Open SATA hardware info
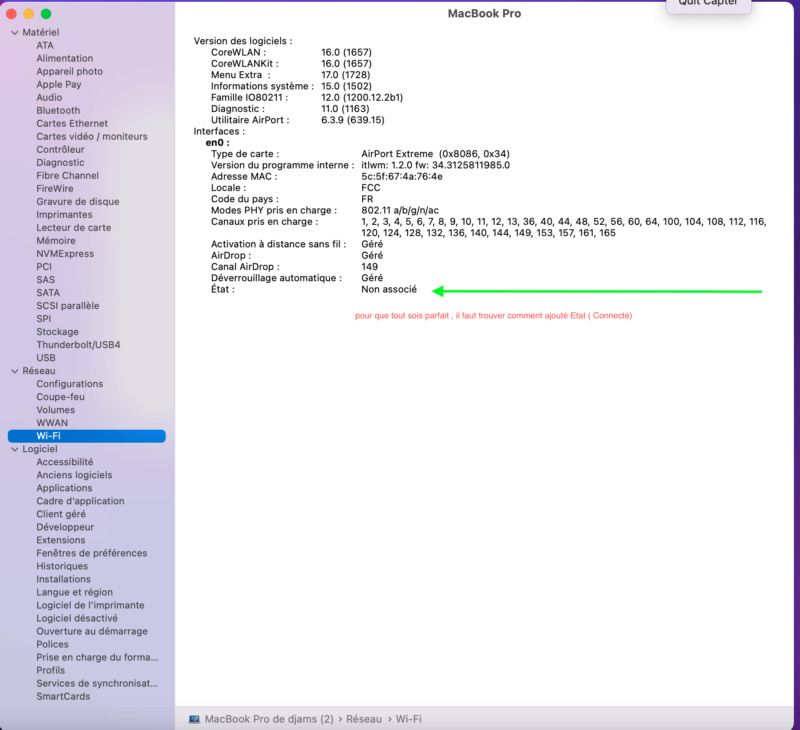 [48, 292]
